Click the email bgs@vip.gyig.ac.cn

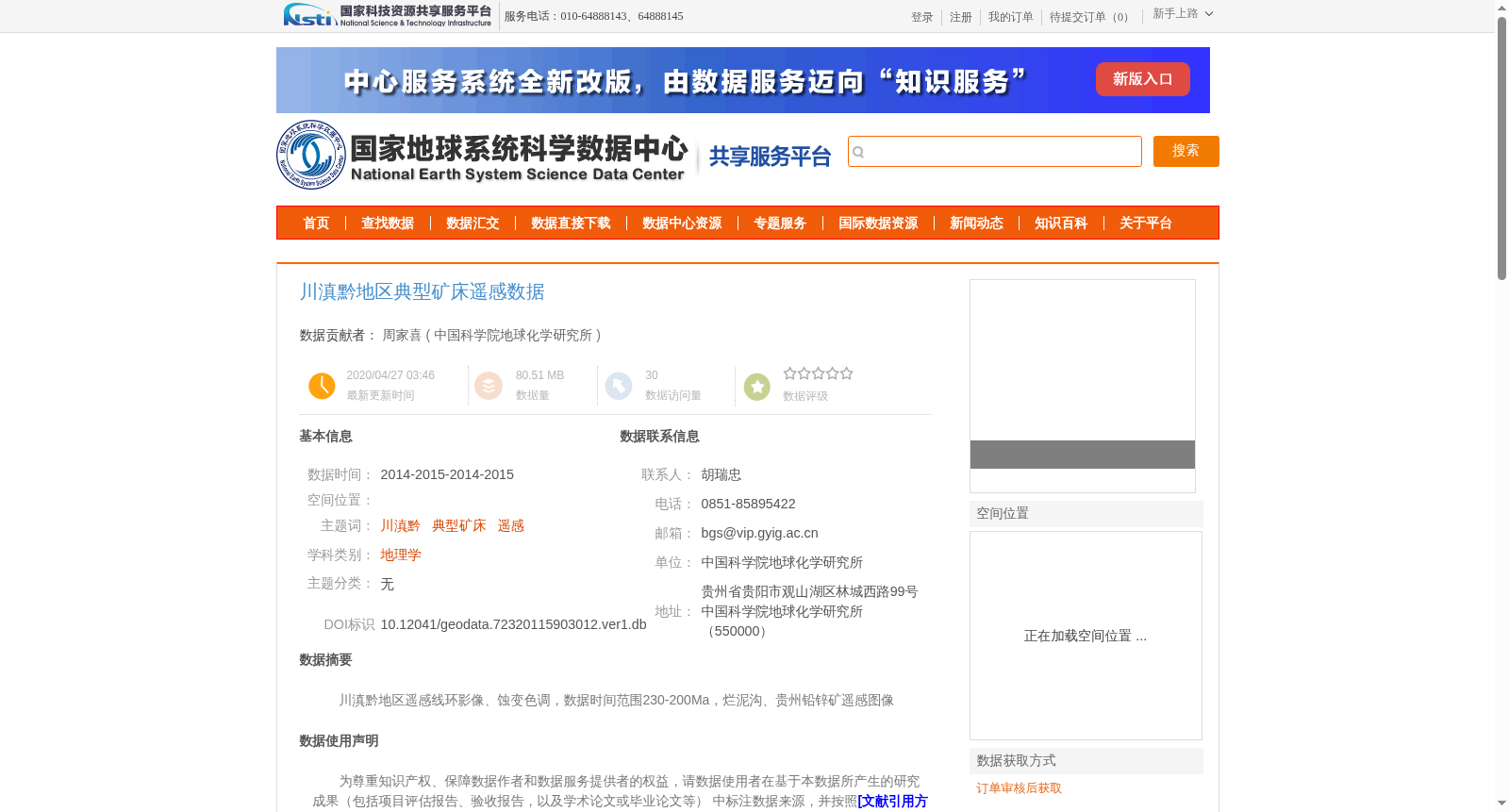[x=759, y=533]
